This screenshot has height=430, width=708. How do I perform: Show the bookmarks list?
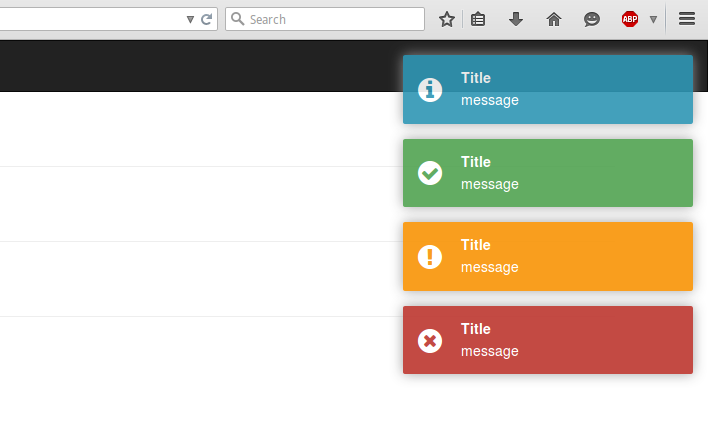click(478, 19)
